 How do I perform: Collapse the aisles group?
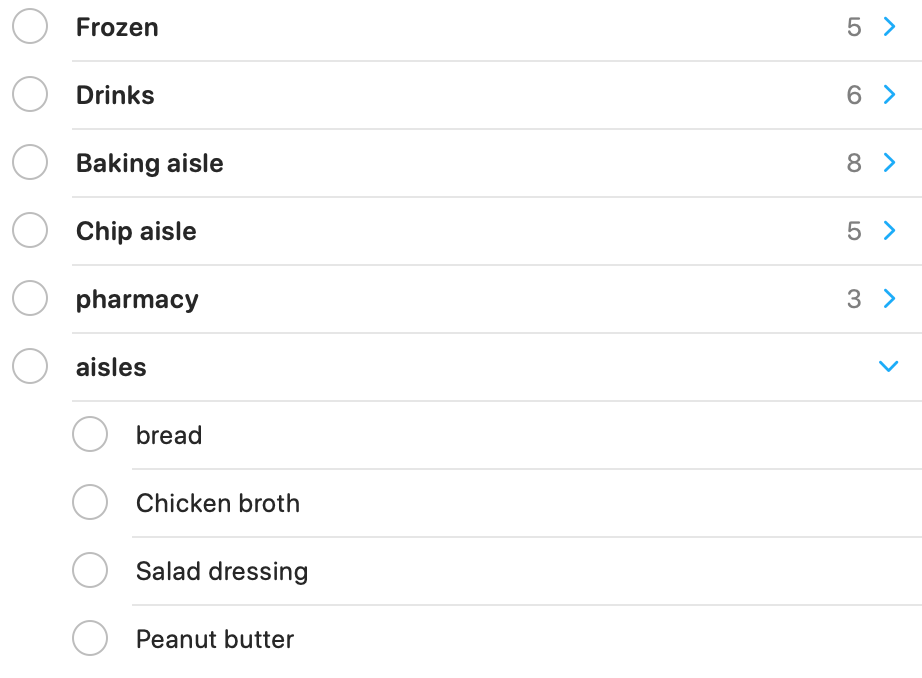[x=888, y=367]
